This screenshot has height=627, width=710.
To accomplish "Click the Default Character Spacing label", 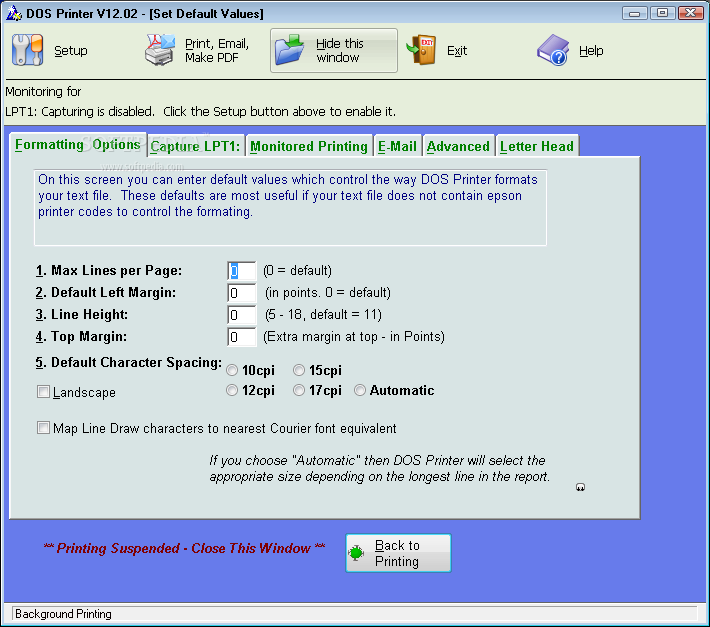I will (129, 363).
